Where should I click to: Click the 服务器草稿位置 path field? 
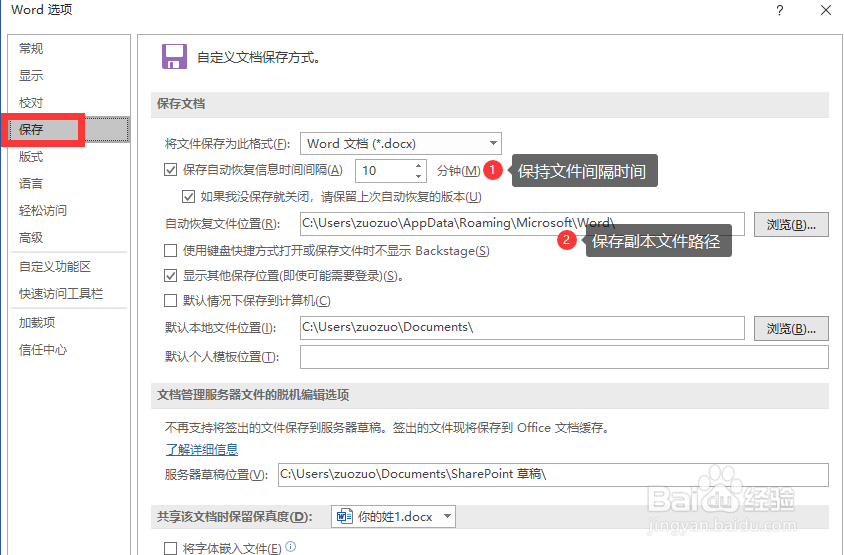[x=553, y=475]
